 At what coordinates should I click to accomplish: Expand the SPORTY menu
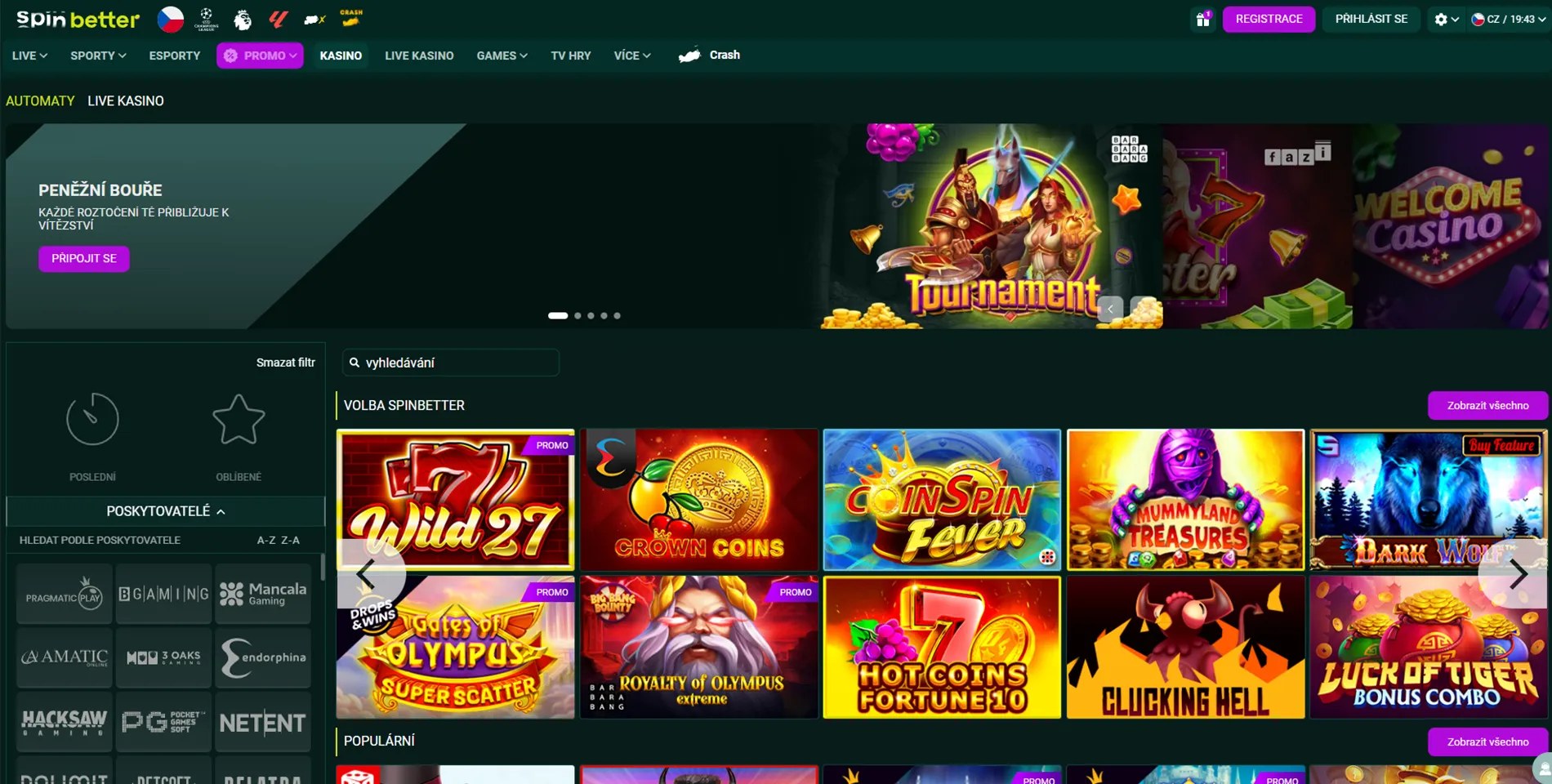(x=98, y=56)
